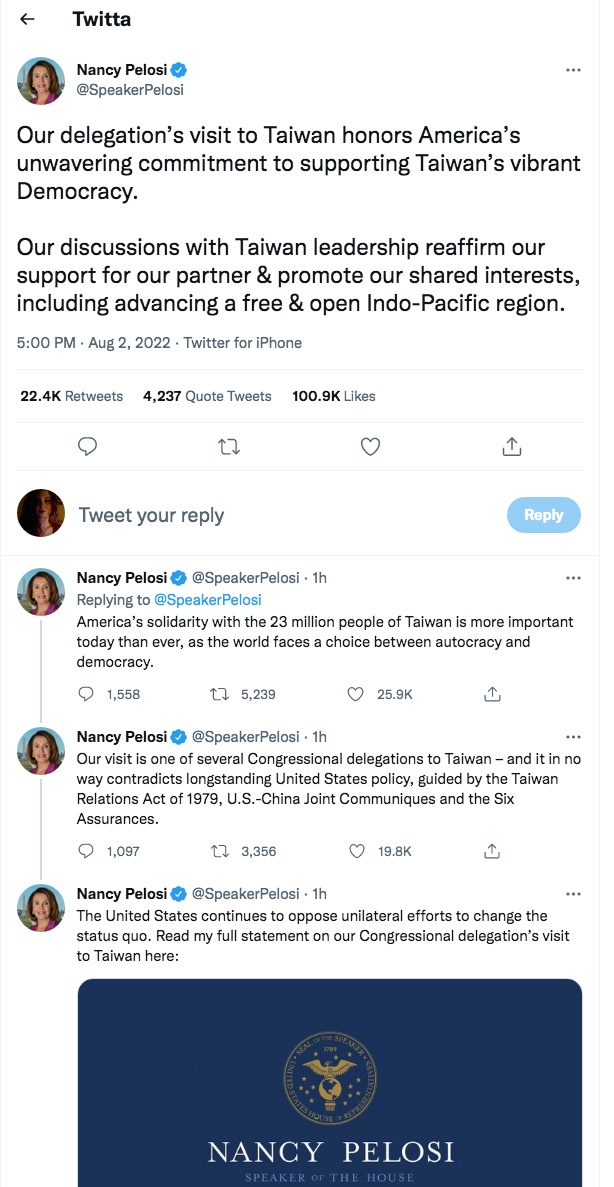The height and width of the screenshot is (1187, 614).
Task: Click the Tweet your reply field
Action: (x=288, y=516)
